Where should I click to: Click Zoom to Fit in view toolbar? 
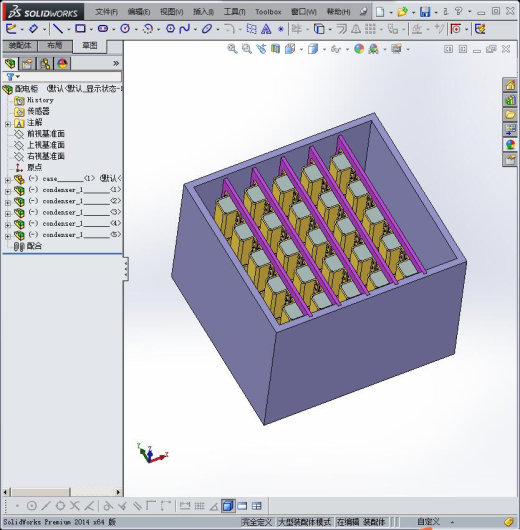click(x=232, y=49)
